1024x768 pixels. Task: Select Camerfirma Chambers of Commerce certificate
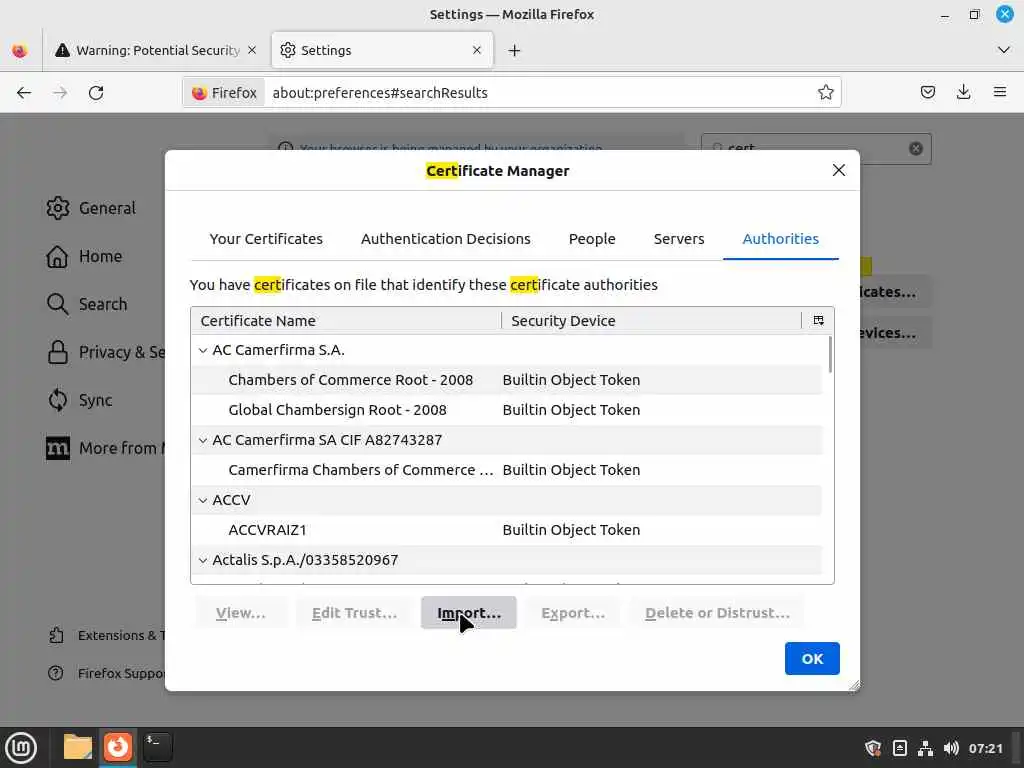(x=506, y=470)
